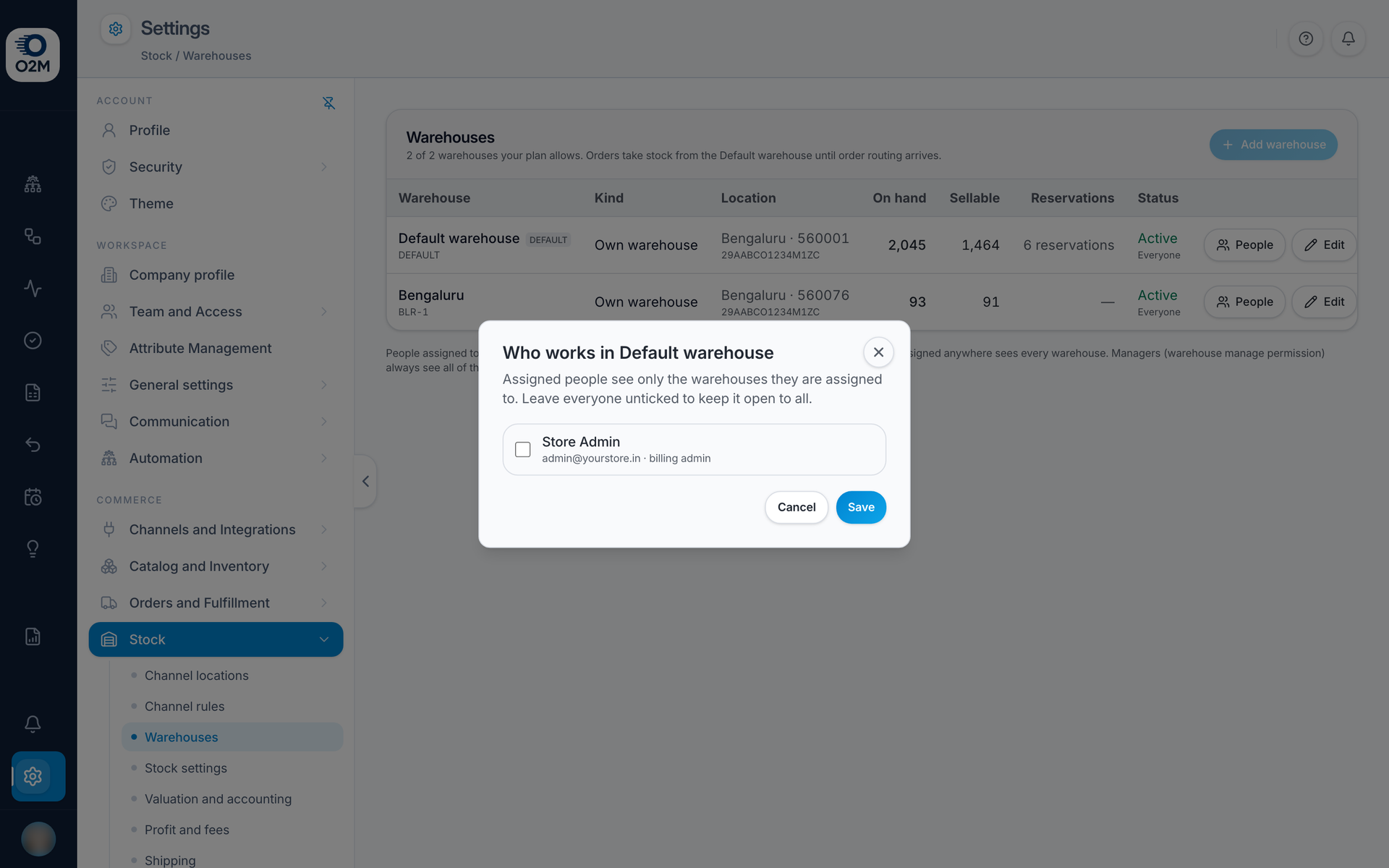The height and width of the screenshot is (868, 1389).
Task: Open the reports document rail icon
Action: pyautogui.click(x=33, y=637)
